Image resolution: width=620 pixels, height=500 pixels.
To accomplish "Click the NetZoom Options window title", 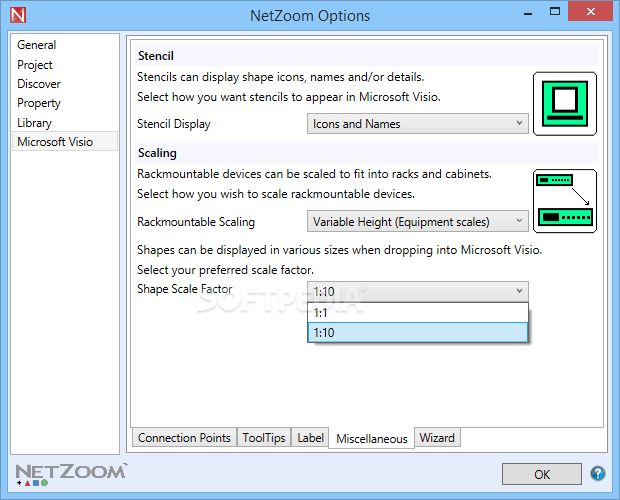I will pos(310,16).
